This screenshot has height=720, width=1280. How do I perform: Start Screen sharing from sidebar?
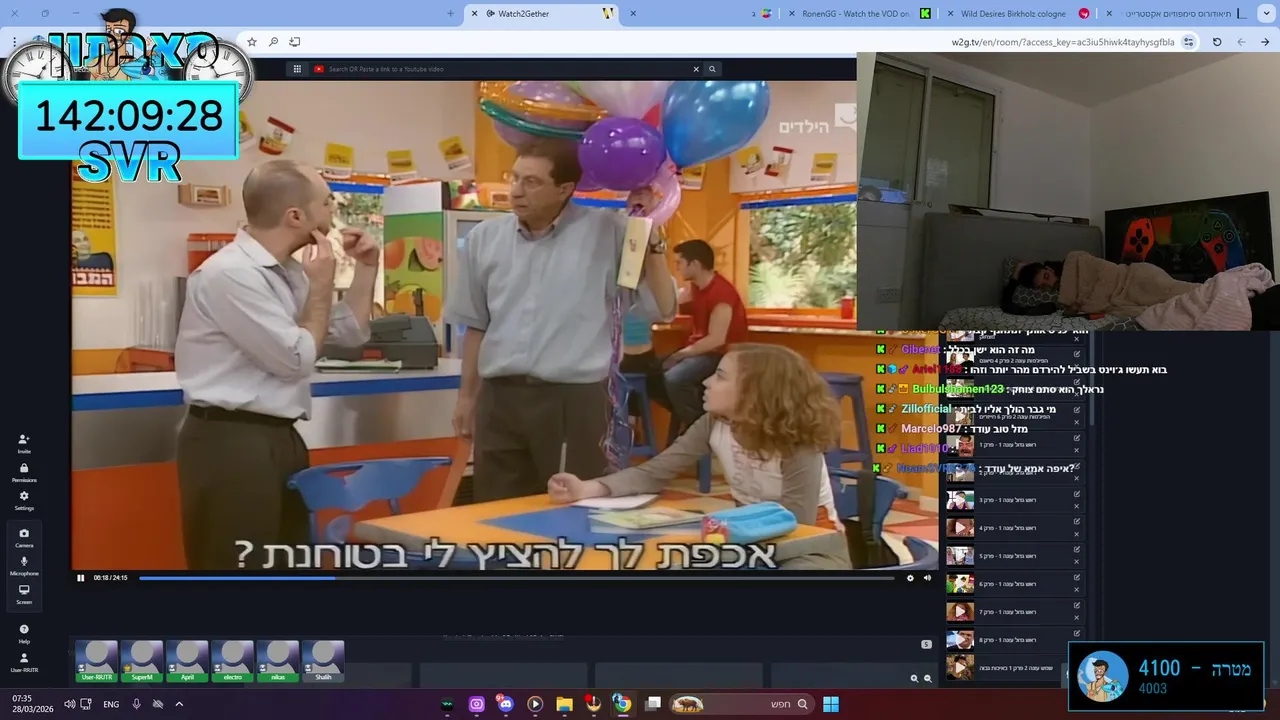[x=24, y=594]
